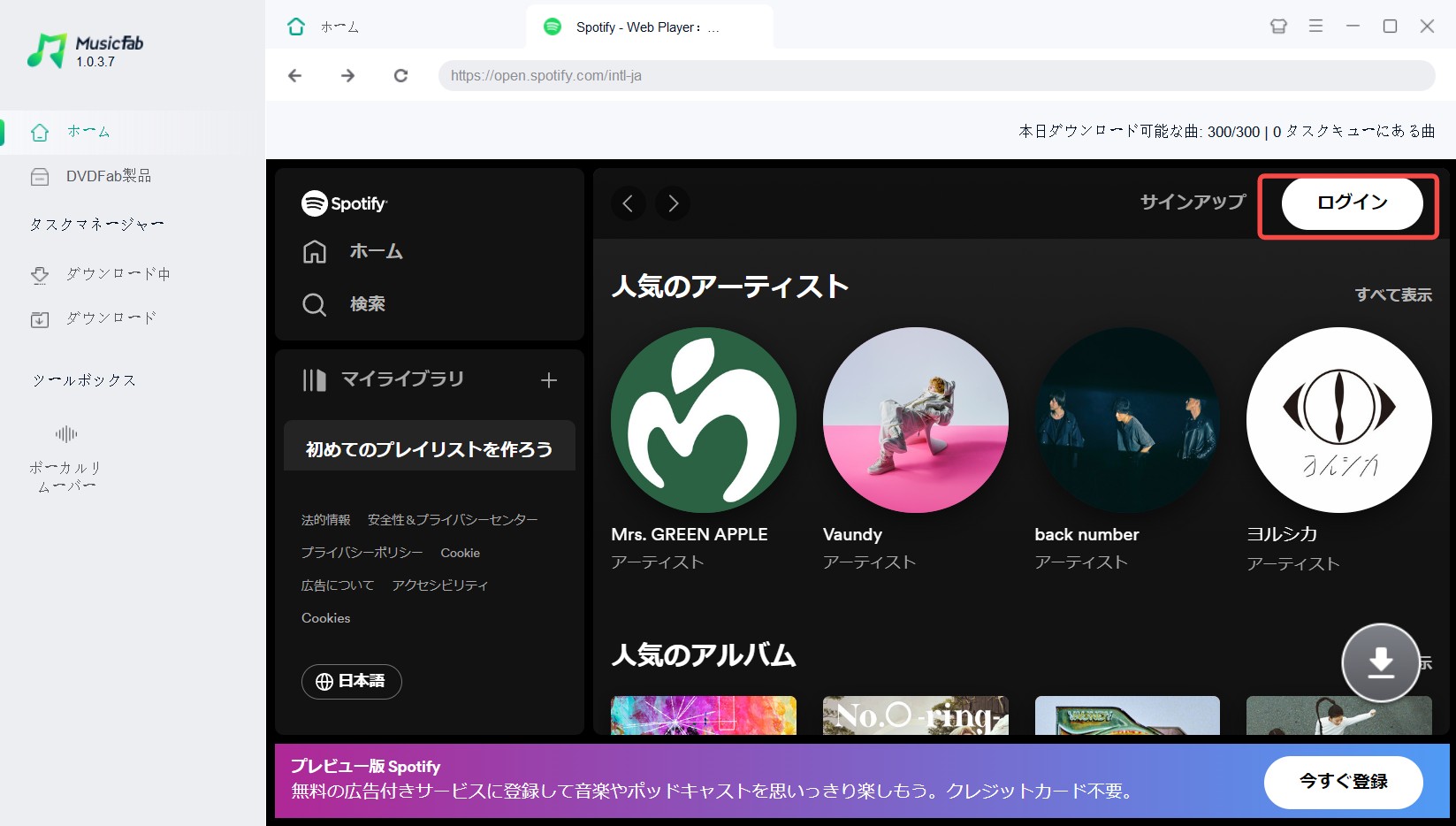Click すべて表示 for popular artists
Image resolution: width=1456 pixels, height=826 pixels.
click(x=1393, y=294)
